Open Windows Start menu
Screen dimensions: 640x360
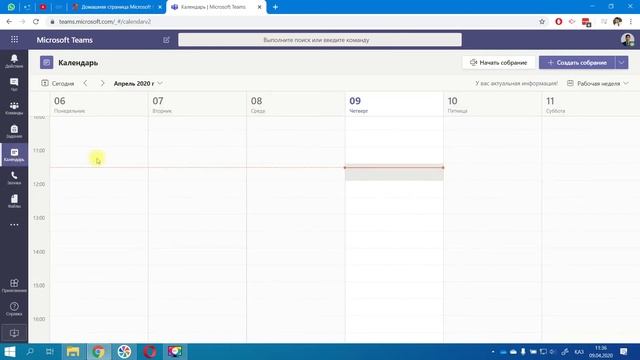click(x=9, y=351)
